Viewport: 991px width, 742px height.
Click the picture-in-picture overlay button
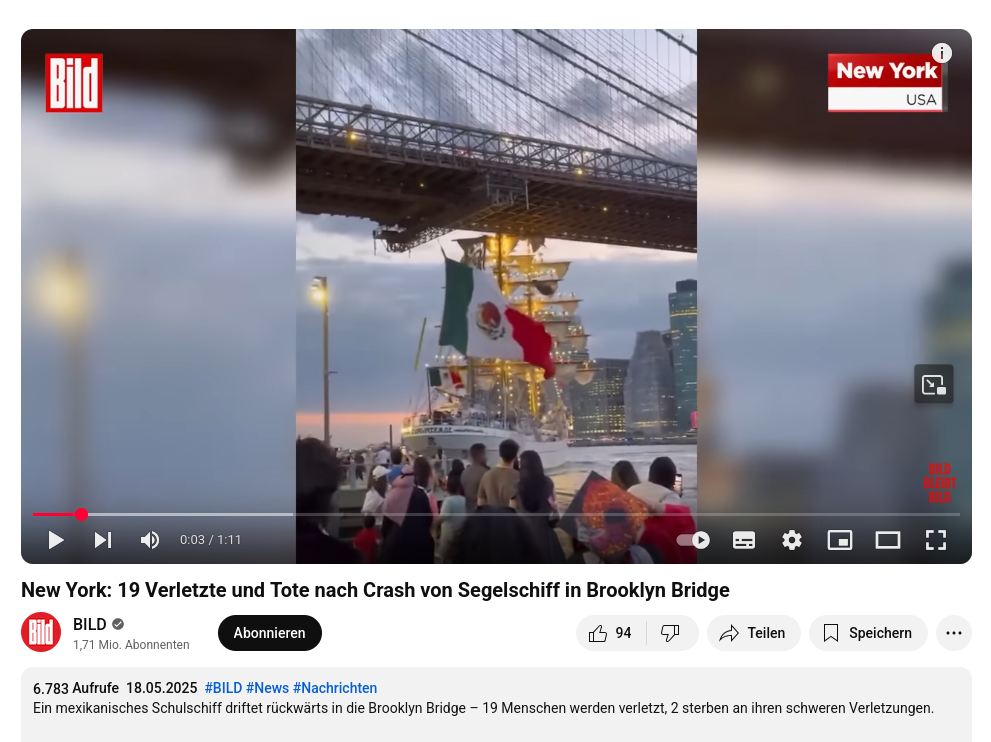pyautogui.click(x=933, y=384)
